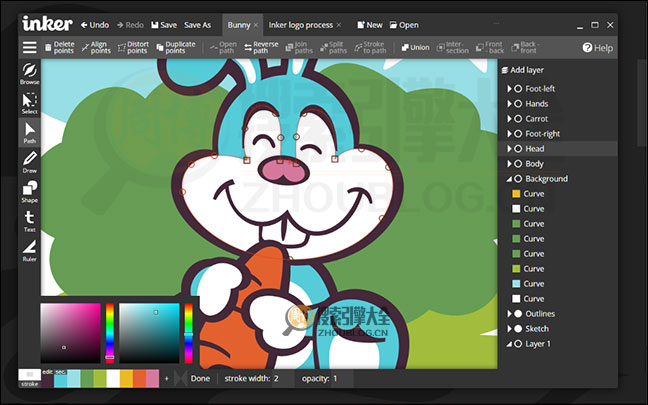Switch to the Bunny tab
The height and width of the screenshot is (405, 648).
coord(238,25)
